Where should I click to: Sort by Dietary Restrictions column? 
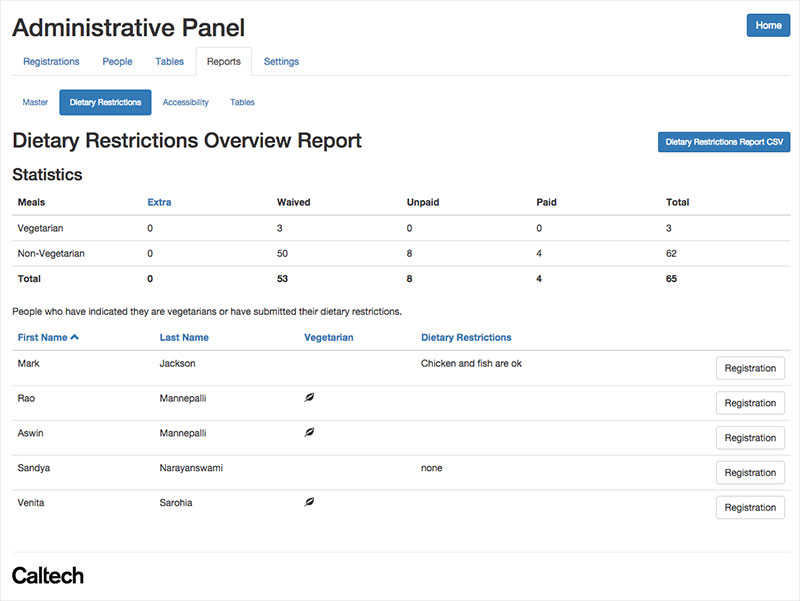click(466, 338)
